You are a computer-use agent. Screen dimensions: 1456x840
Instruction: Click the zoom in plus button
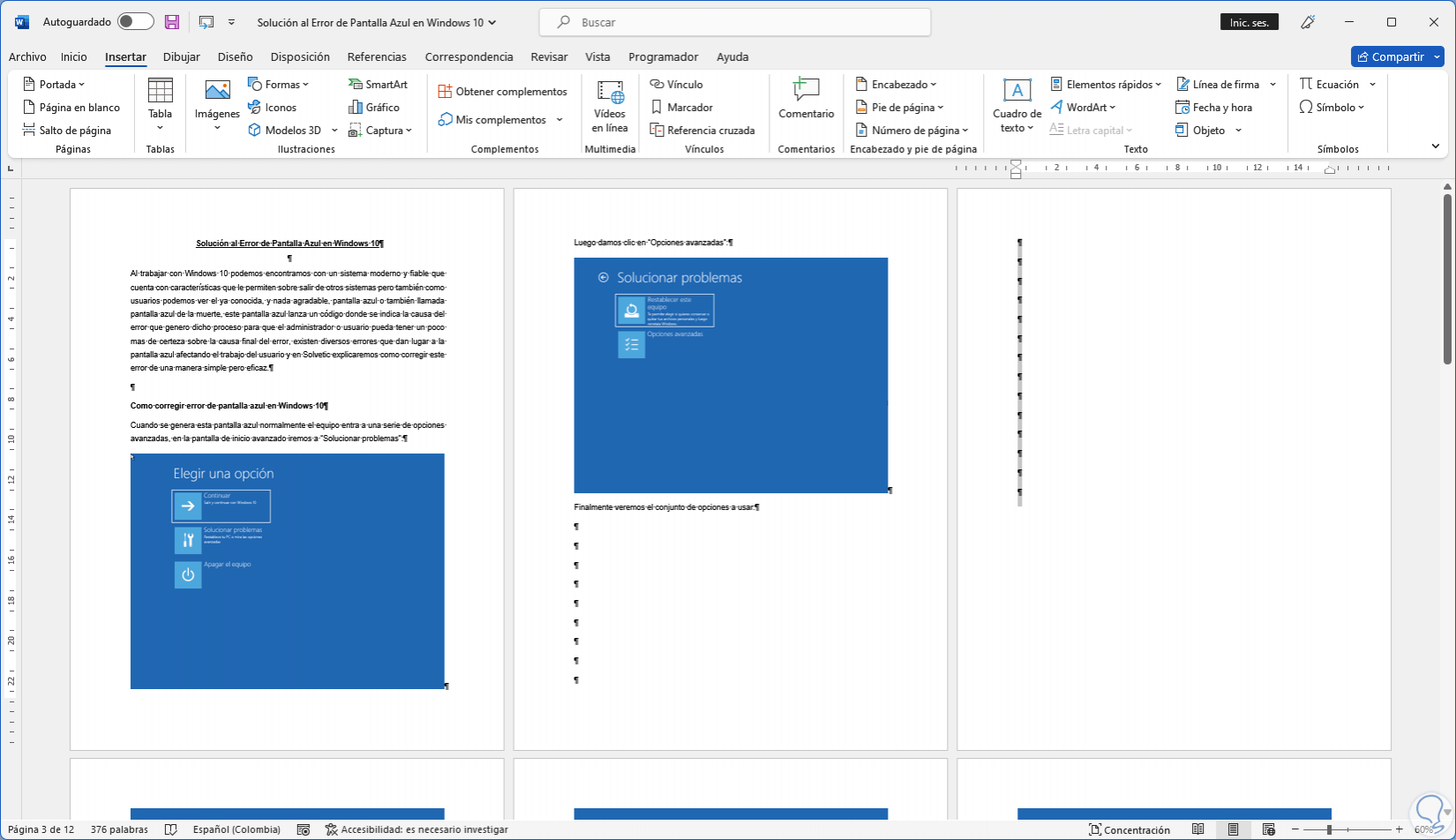1399,829
